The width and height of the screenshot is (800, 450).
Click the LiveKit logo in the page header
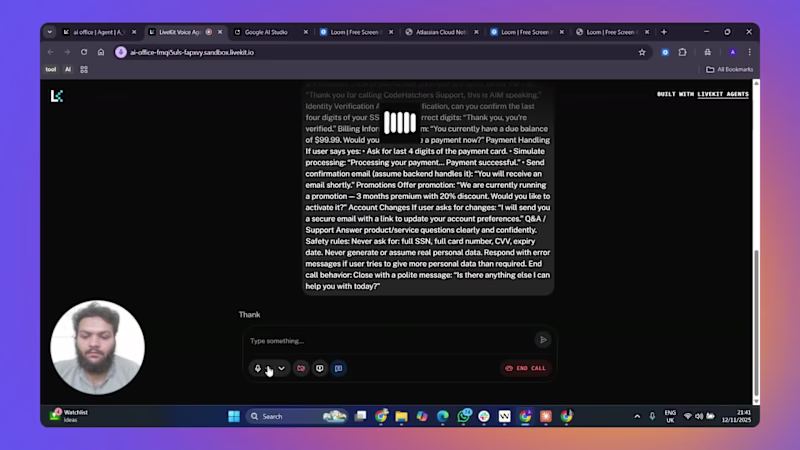[x=57, y=96]
